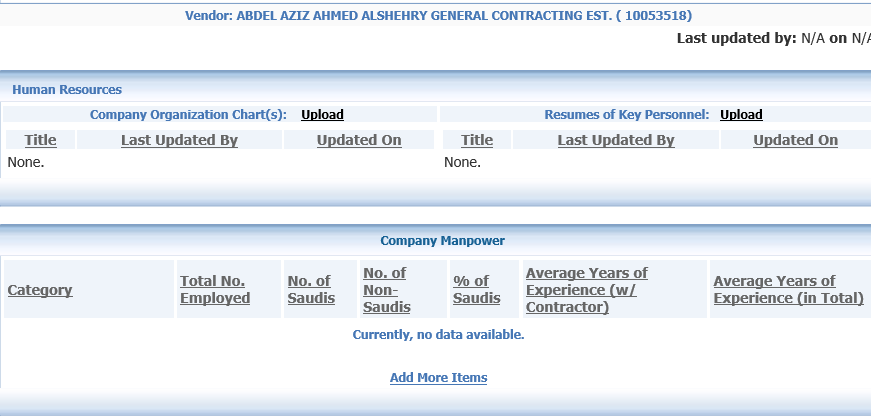This screenshot has height=417, width=871.
Task: Click the Total No. Employed column header
Action: pyautogui.click(x=215, y=290)
